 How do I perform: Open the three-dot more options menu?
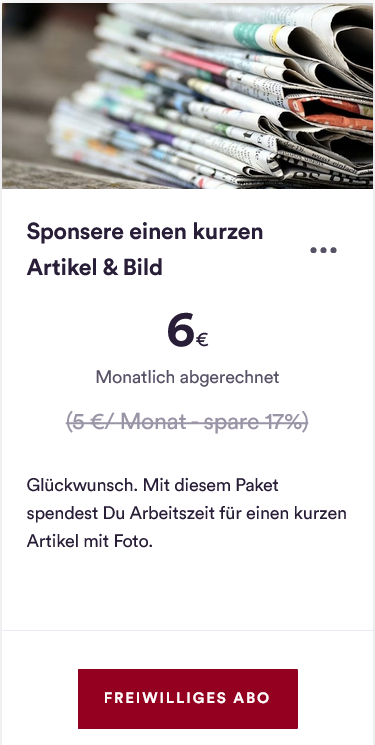(x=323, y=250)
